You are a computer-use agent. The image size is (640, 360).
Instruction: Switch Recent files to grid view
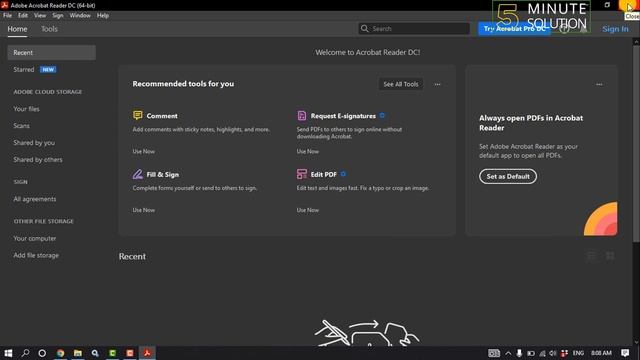pos(610,256)
